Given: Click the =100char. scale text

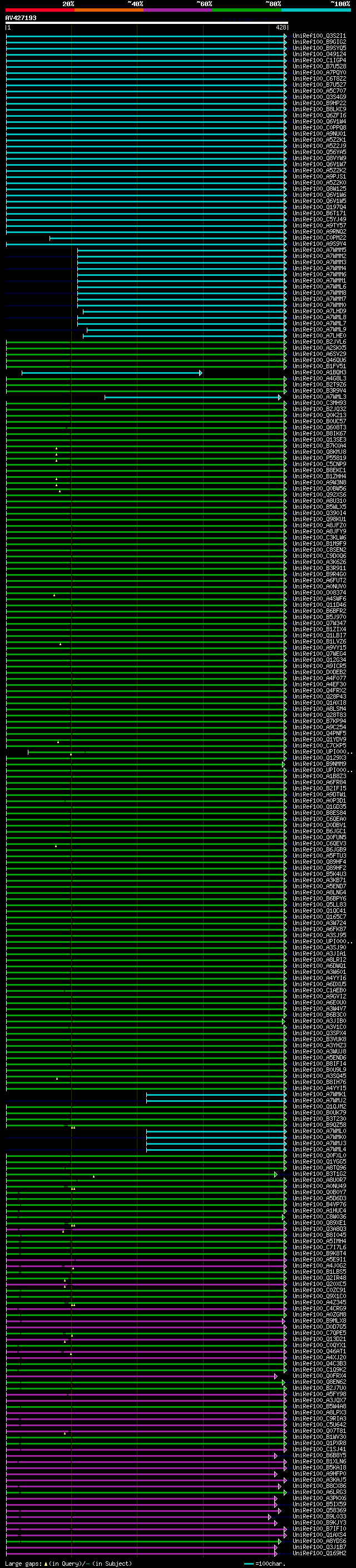Looking at the screenshot, I should 270,1564.
